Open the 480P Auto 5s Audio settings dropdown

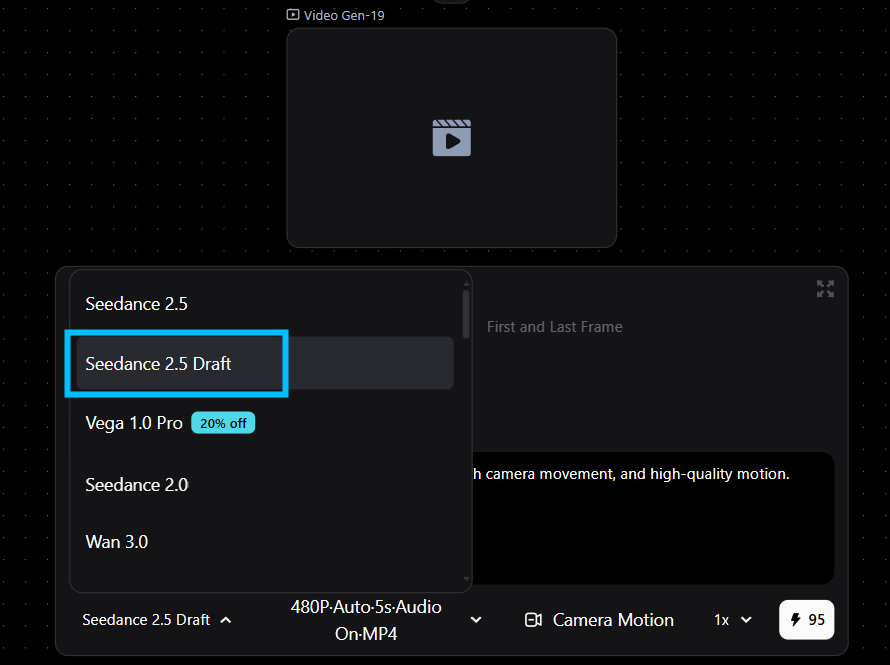point(385,620)
